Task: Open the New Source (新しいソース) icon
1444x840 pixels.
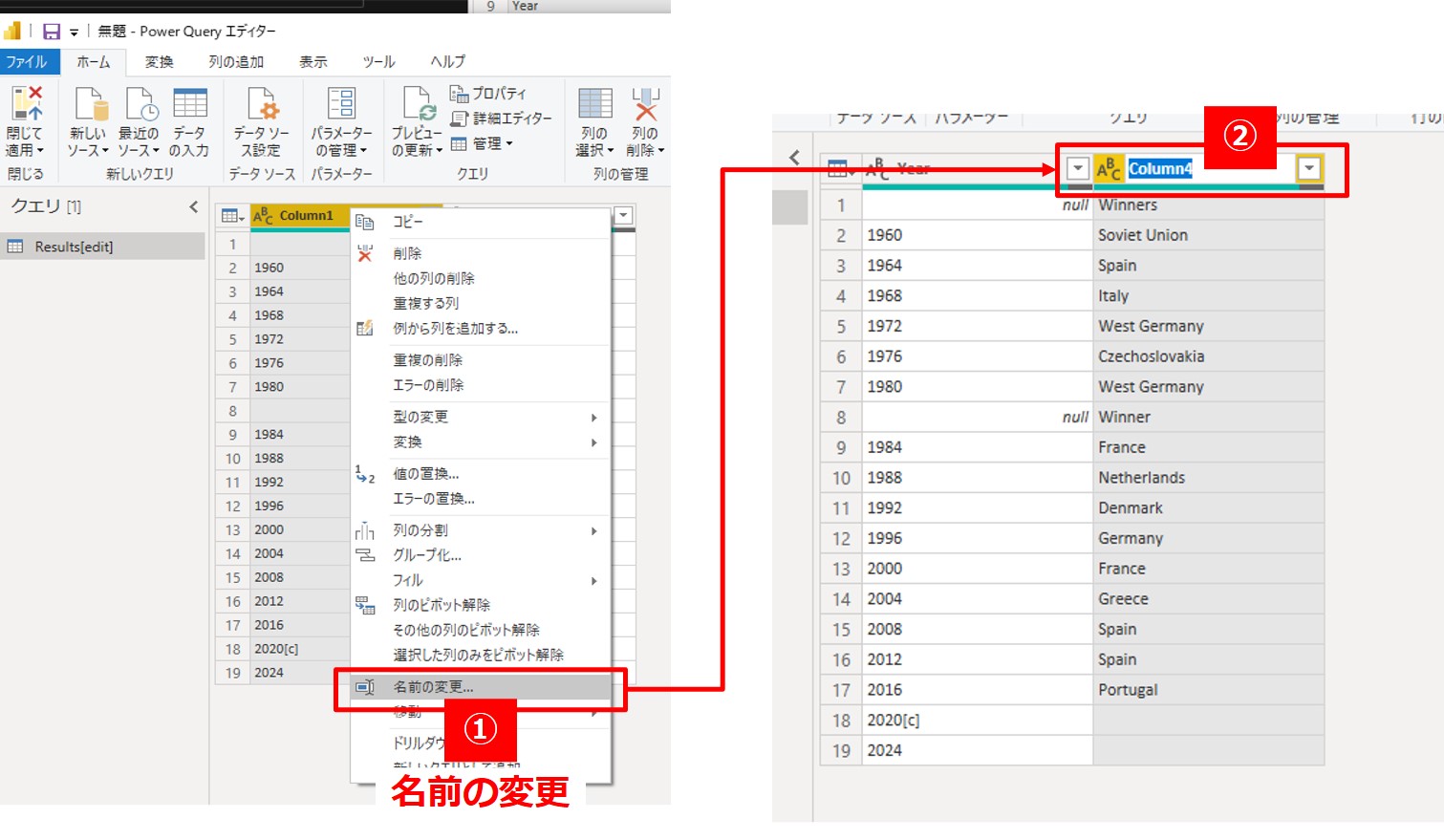Action: (89, 105)
